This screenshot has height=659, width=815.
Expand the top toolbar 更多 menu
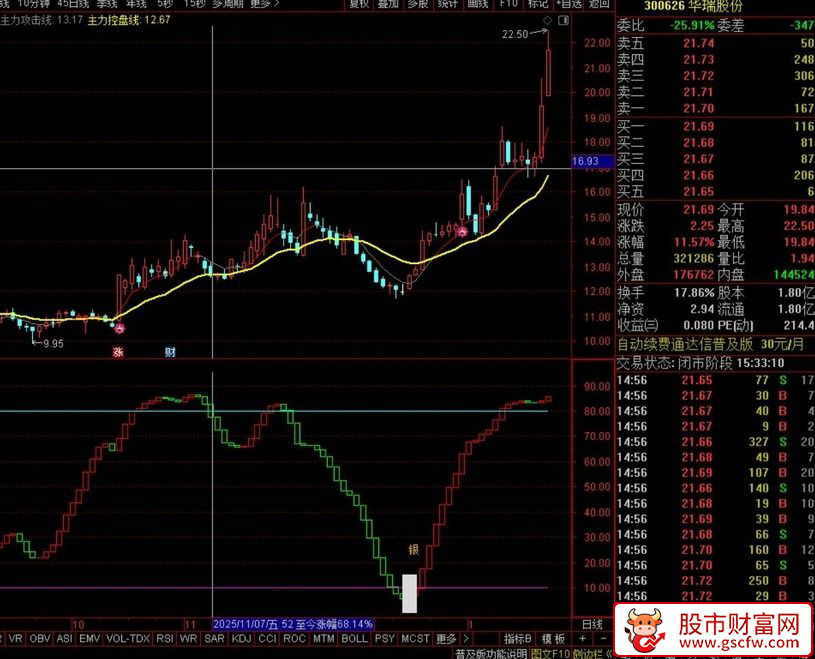pos(262,4)
